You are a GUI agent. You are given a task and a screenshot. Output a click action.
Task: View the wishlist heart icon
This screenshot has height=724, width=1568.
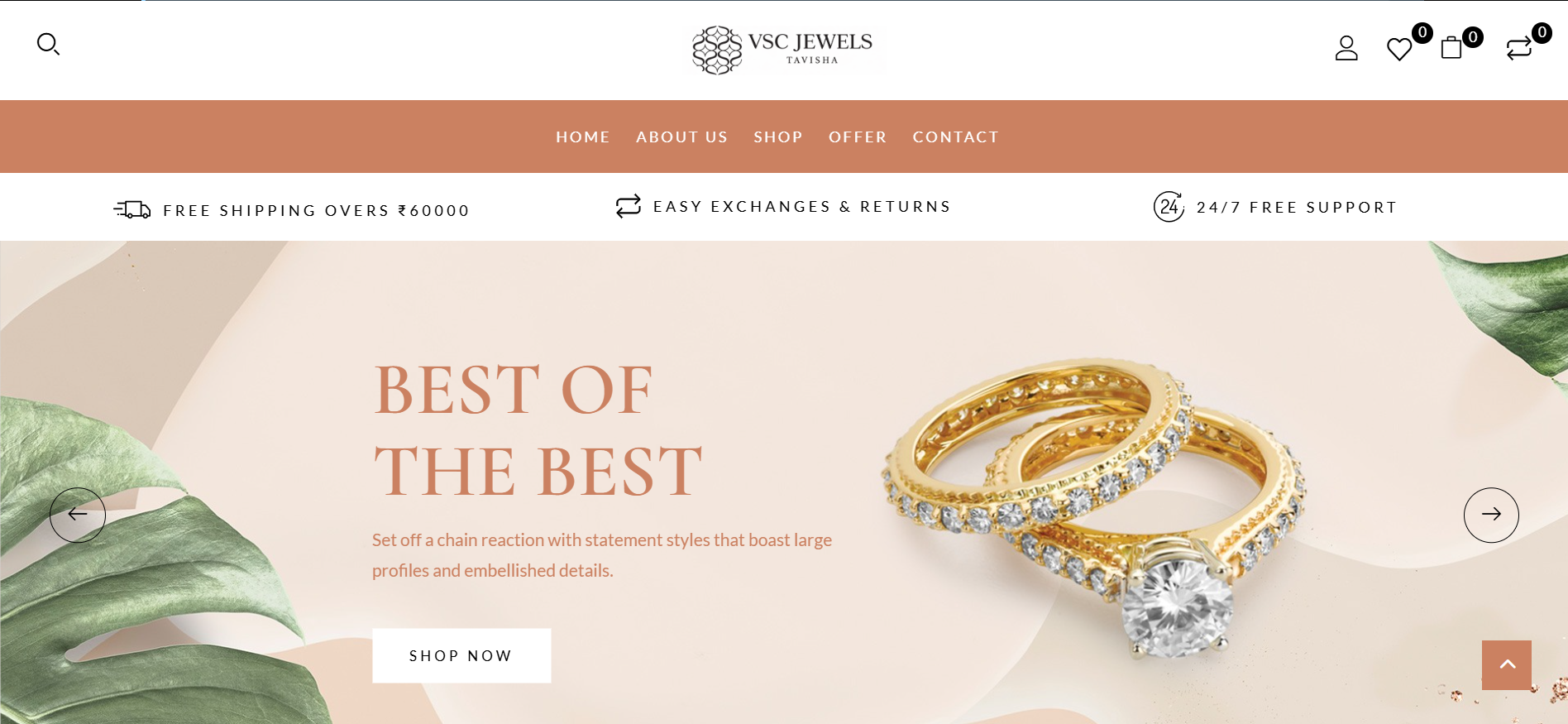tap(1399, 49)
